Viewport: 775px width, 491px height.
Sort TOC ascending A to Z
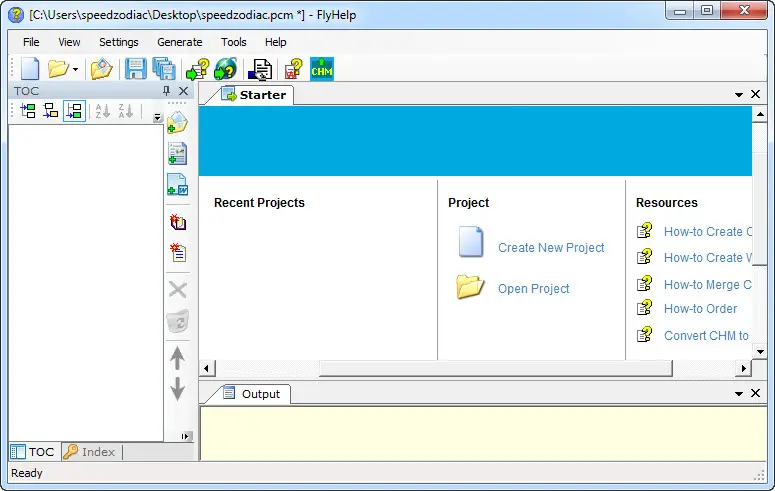pos(102,111)
